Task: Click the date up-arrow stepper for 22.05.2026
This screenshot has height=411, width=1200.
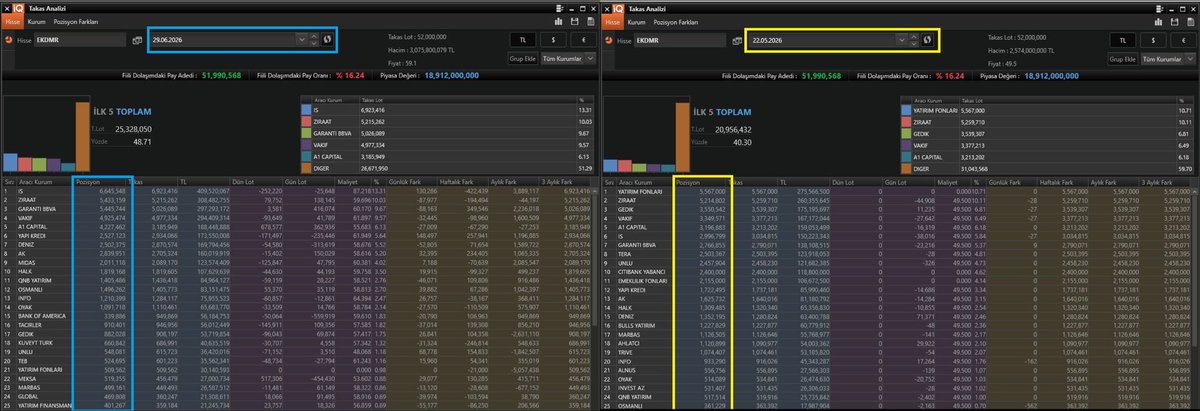Action: (x=912, y=36)
